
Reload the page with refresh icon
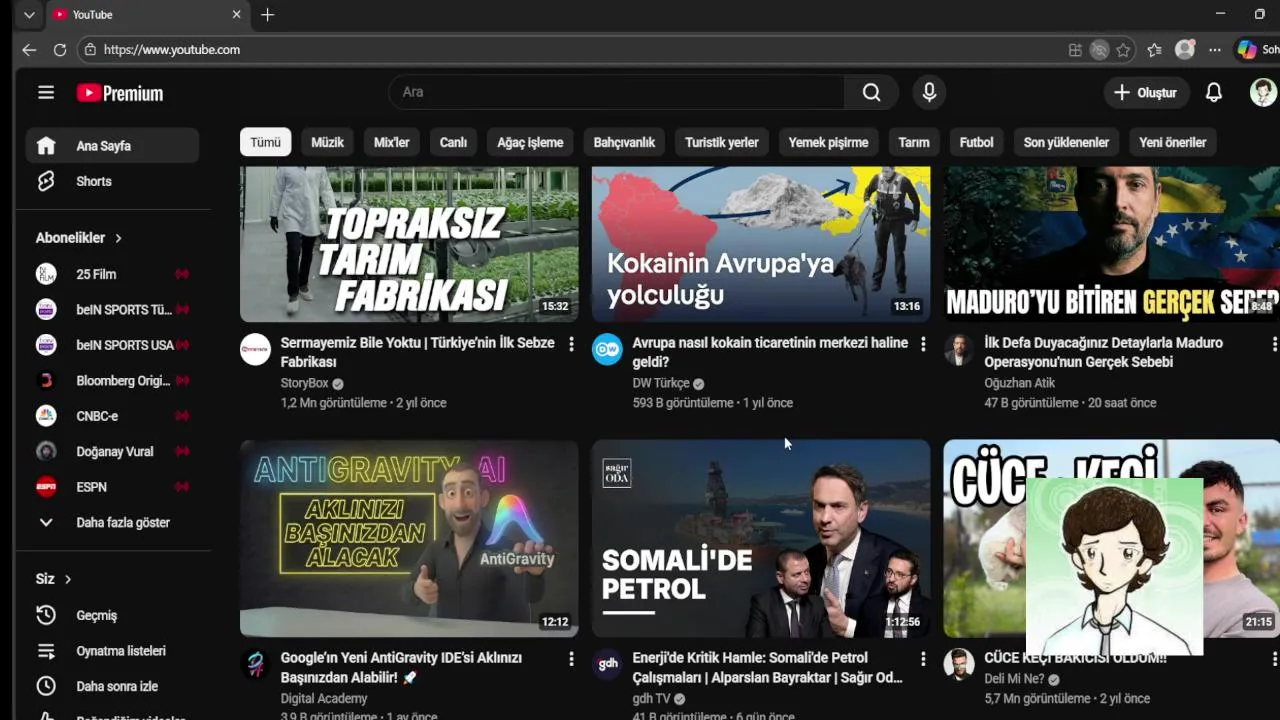coord(60,49)
